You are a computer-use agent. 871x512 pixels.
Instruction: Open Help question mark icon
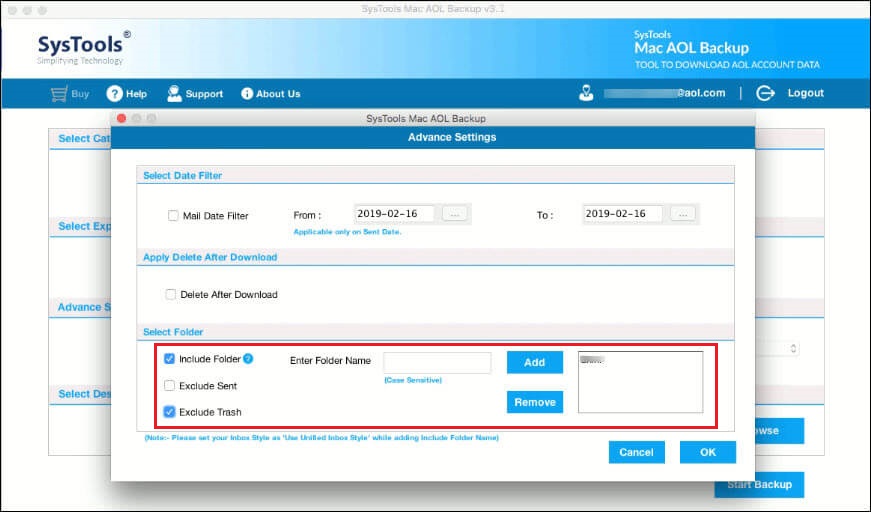(114, 94)
